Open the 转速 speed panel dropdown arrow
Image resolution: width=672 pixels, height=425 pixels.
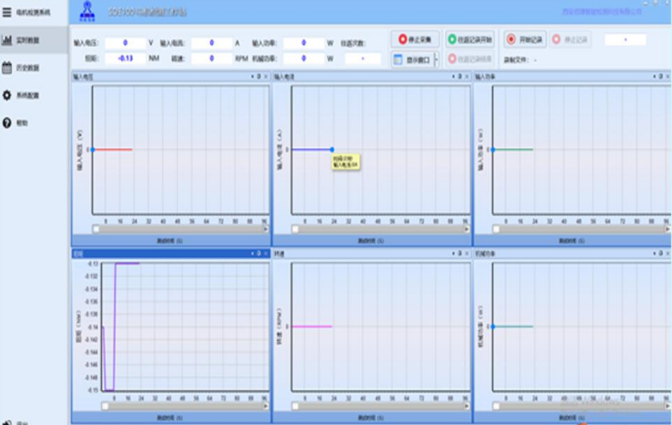pyautogui.click(x=453, y=254)
